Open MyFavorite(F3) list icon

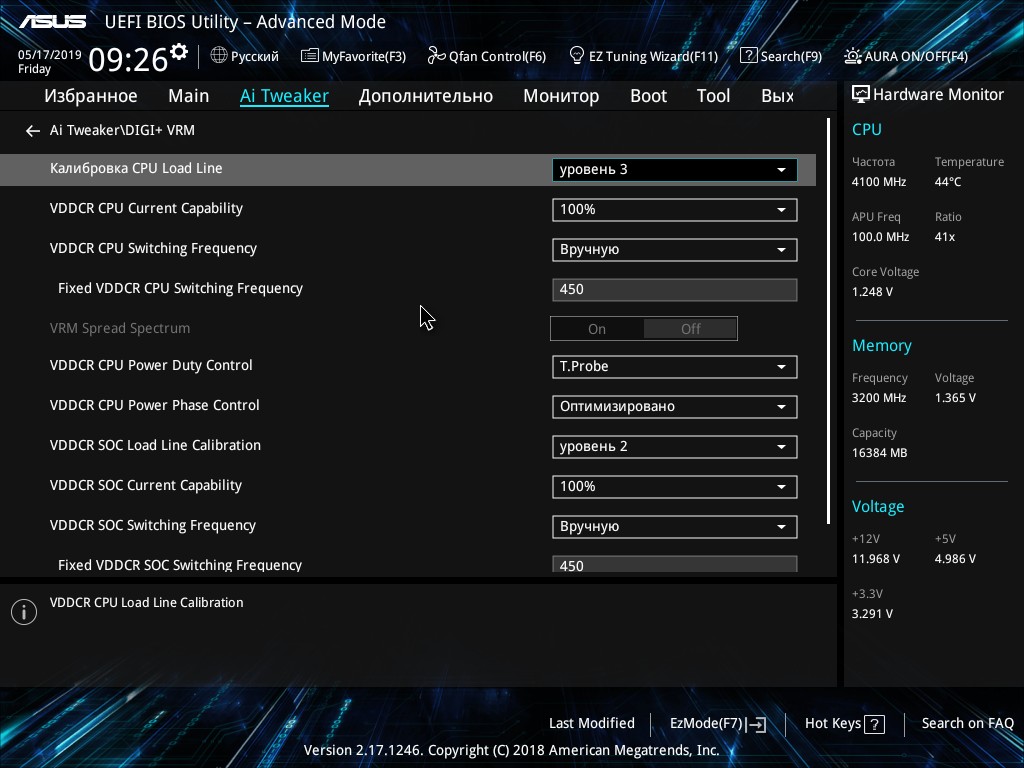coord(309,56)
